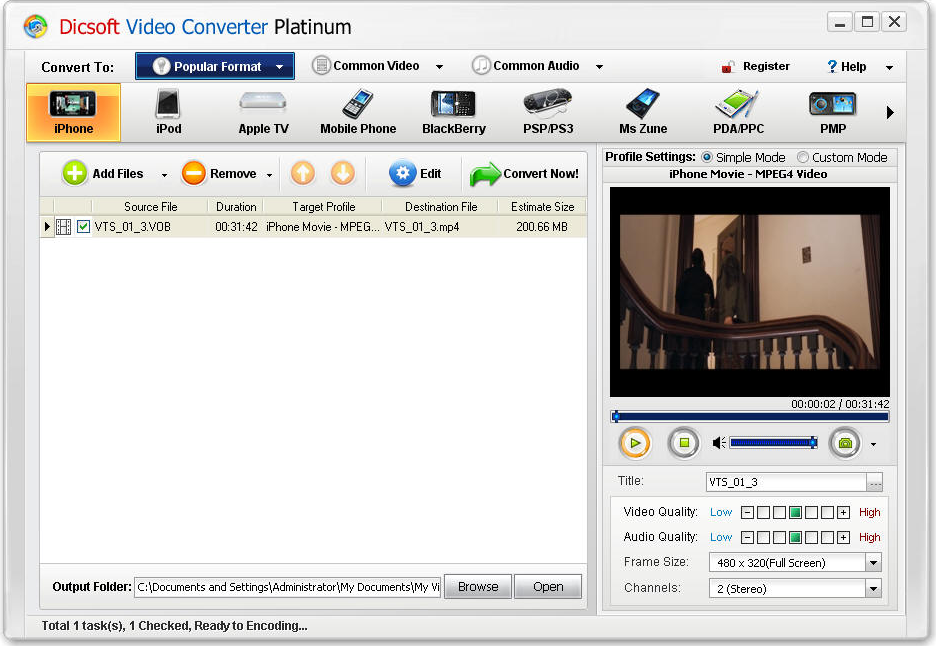Screen dimensions: 936x646
Task: Click the Browse button for output folder
Action: coord(477,587)
